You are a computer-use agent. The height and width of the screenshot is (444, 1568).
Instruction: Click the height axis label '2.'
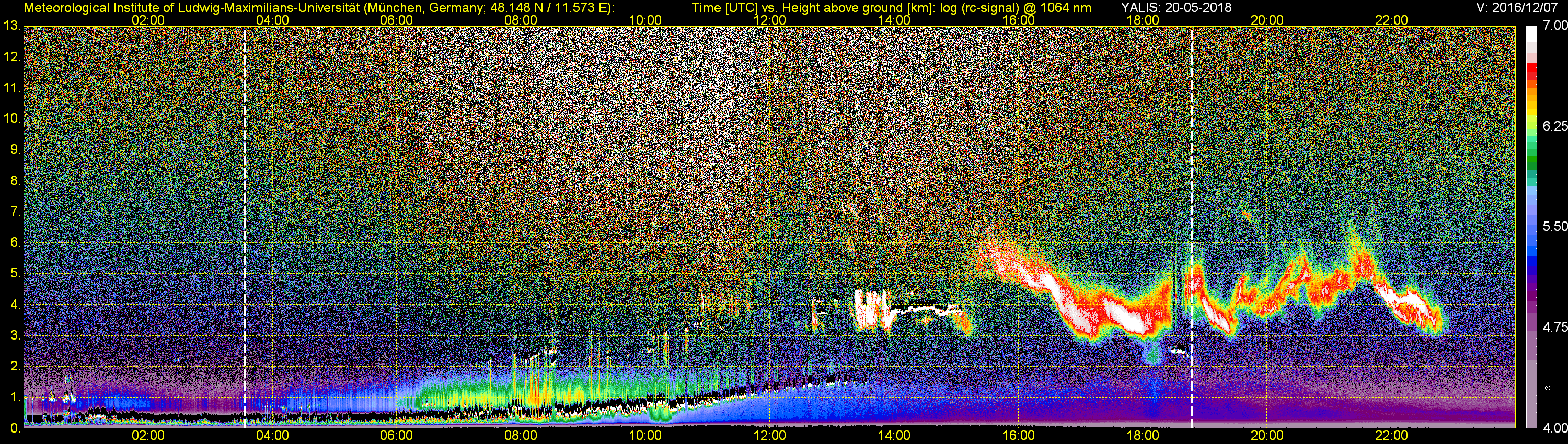pos(15,366)
